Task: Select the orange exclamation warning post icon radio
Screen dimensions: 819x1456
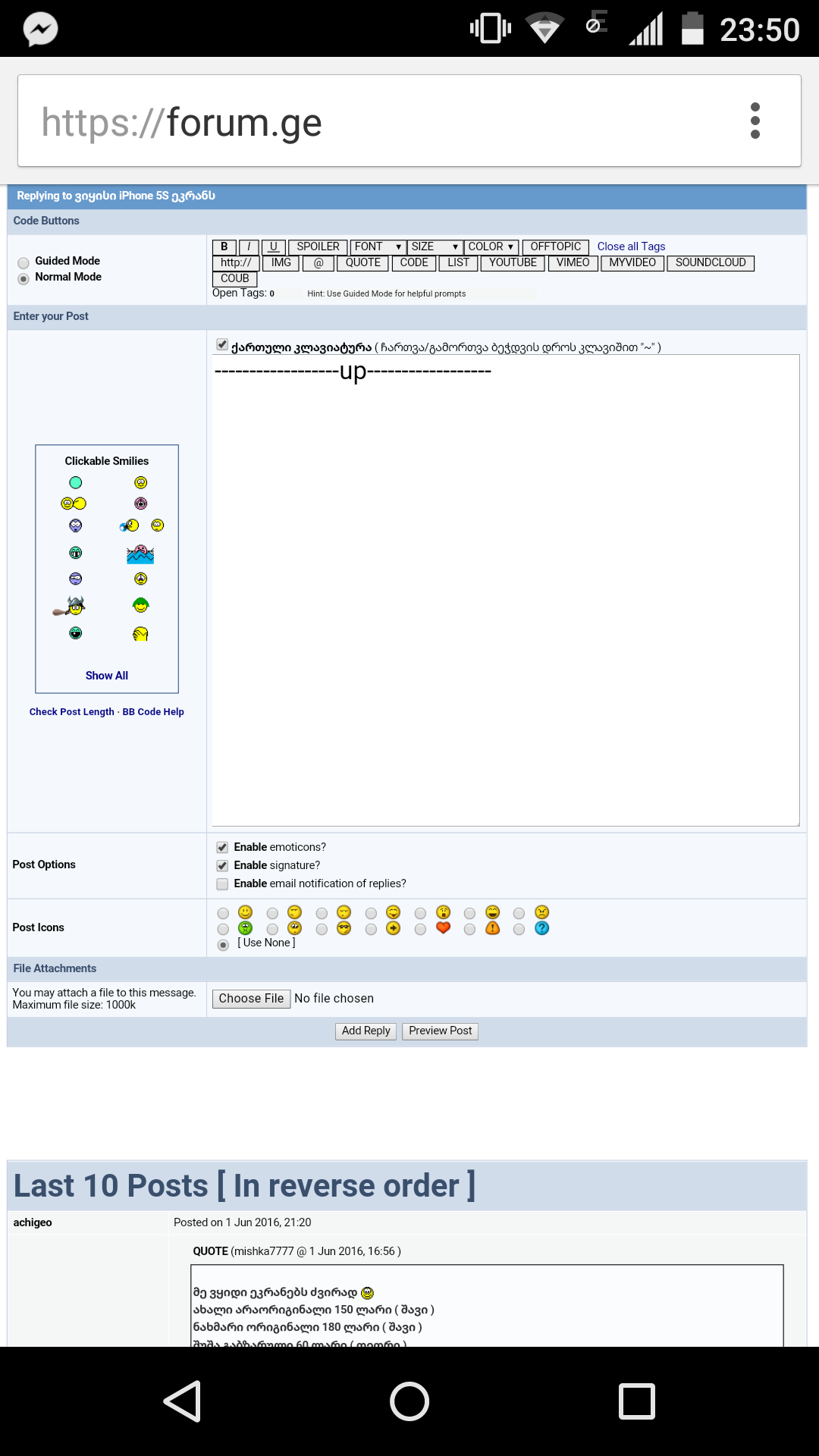Action: tap(469, 929)
